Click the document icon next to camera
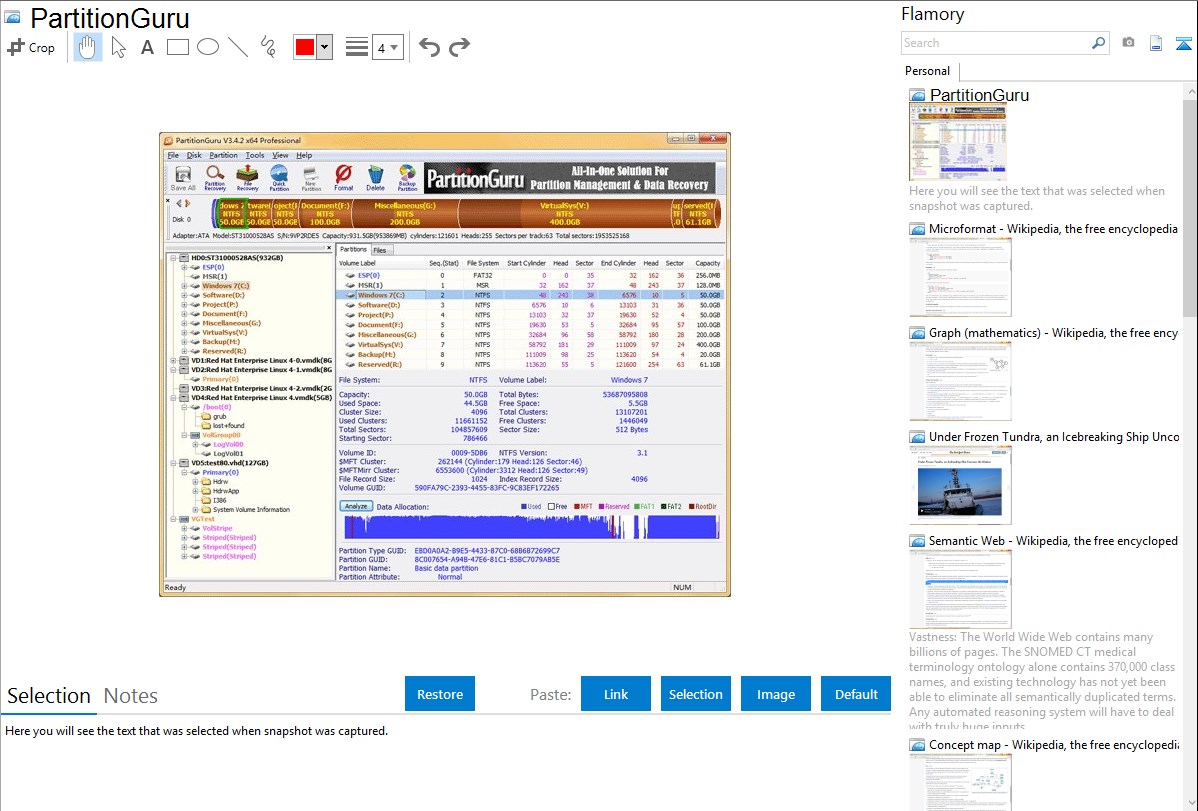 click(1156, 43)
